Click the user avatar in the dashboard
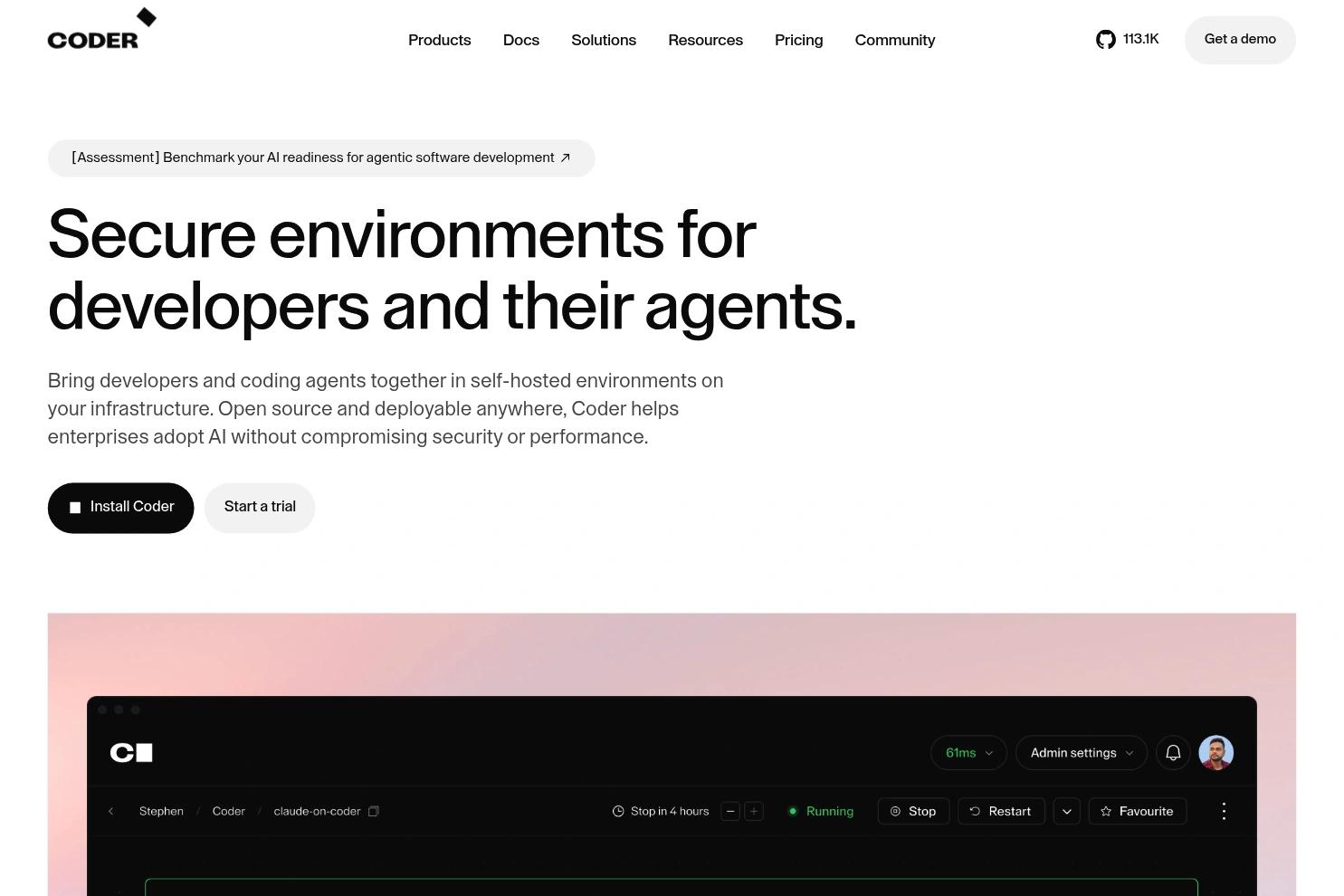 click(x=1215, y=753)
